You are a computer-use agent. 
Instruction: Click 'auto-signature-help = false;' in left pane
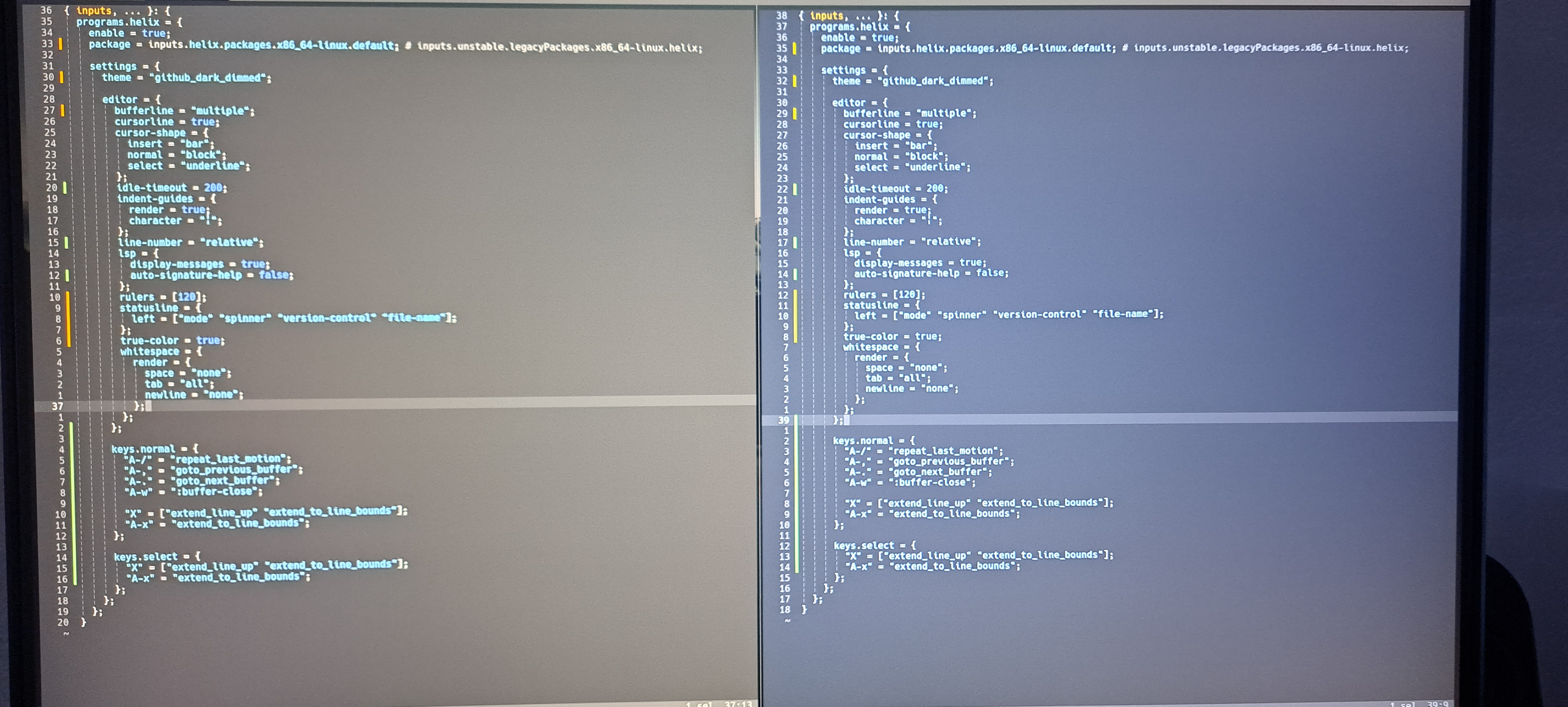pos(211,275)
